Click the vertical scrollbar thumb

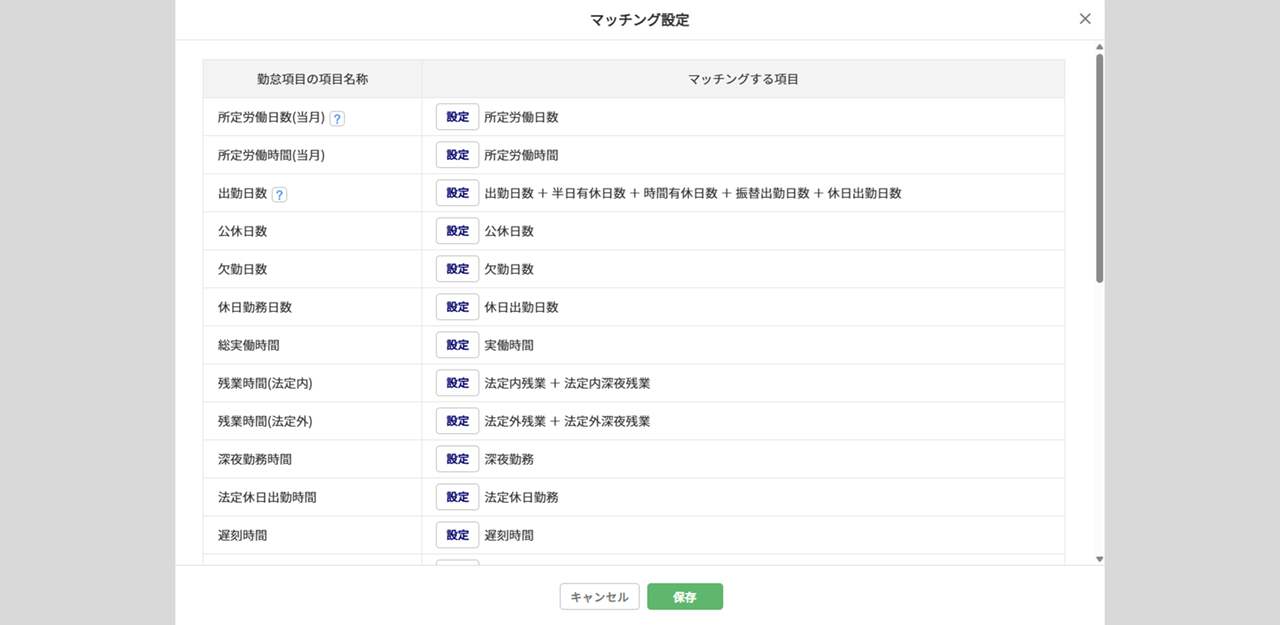[x=1100, y=168]
